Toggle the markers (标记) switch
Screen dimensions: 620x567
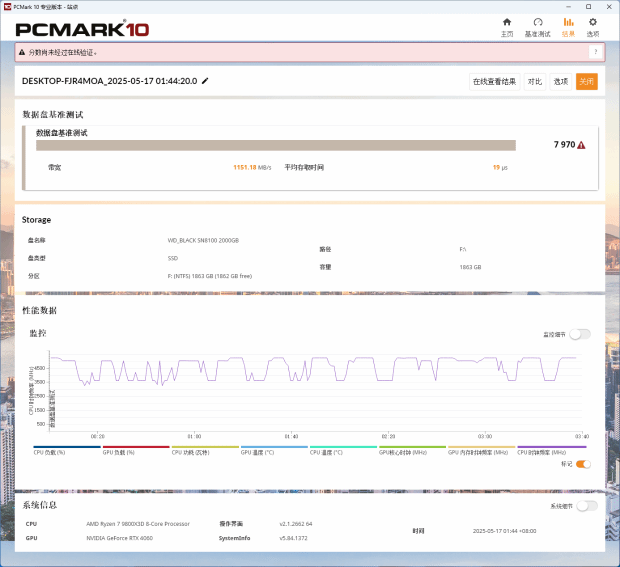(x=583, y=464)
